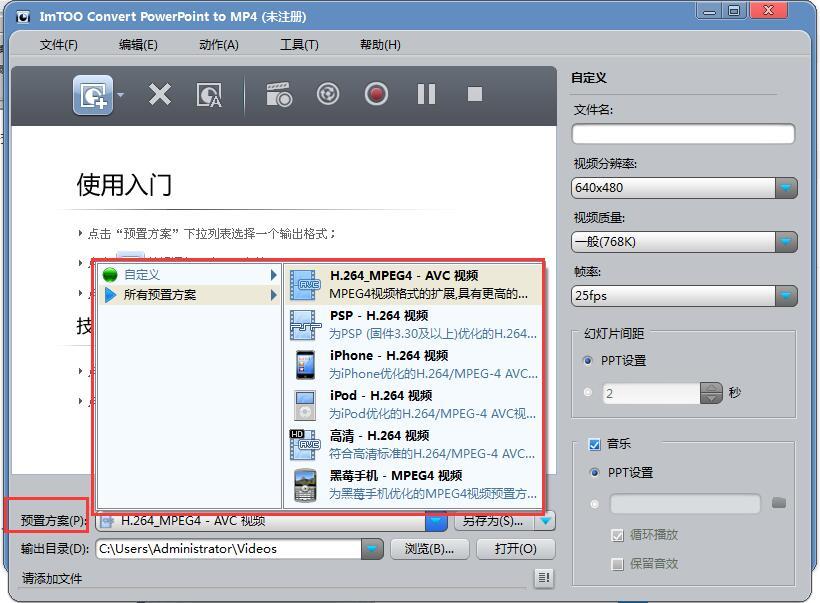
Task: Open the 帮助(H) menu
Action: (380, 45)
